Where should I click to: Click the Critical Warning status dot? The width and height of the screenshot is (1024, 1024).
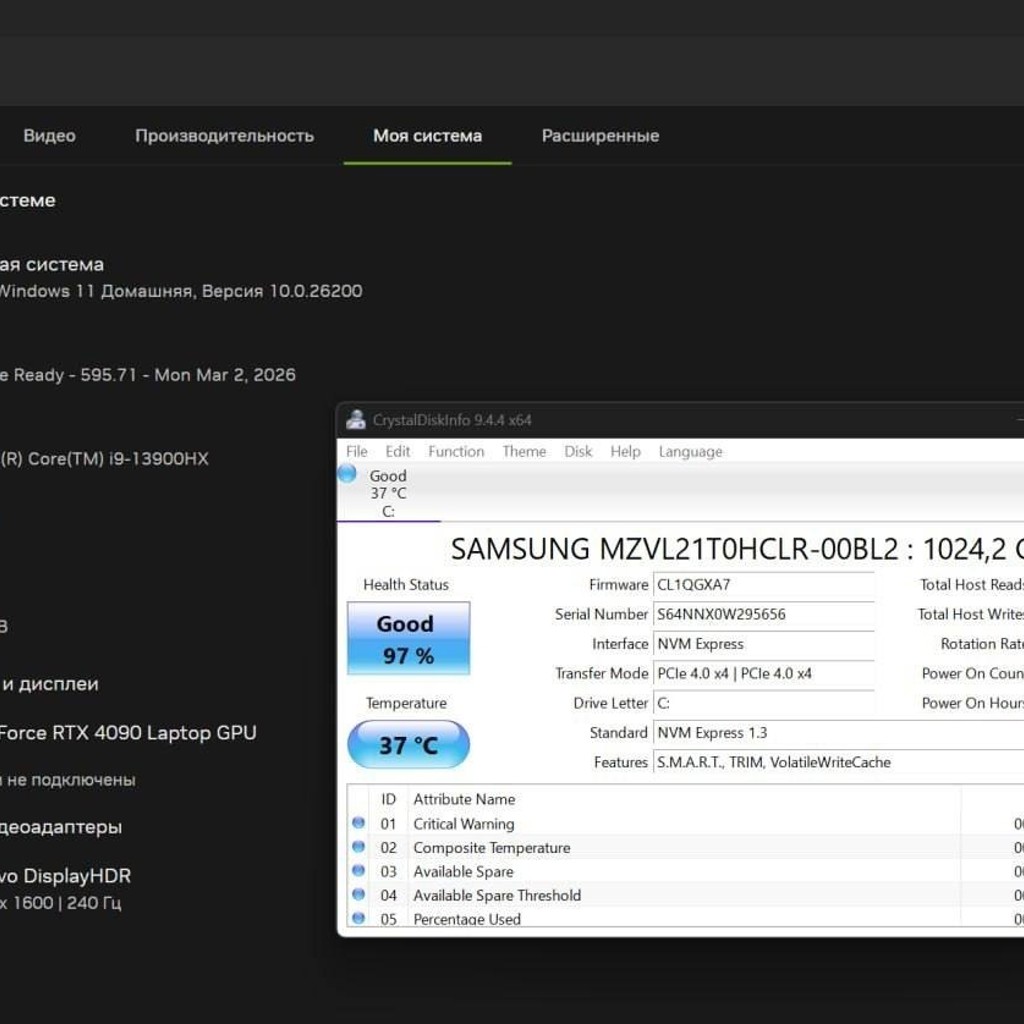point(359,823)
